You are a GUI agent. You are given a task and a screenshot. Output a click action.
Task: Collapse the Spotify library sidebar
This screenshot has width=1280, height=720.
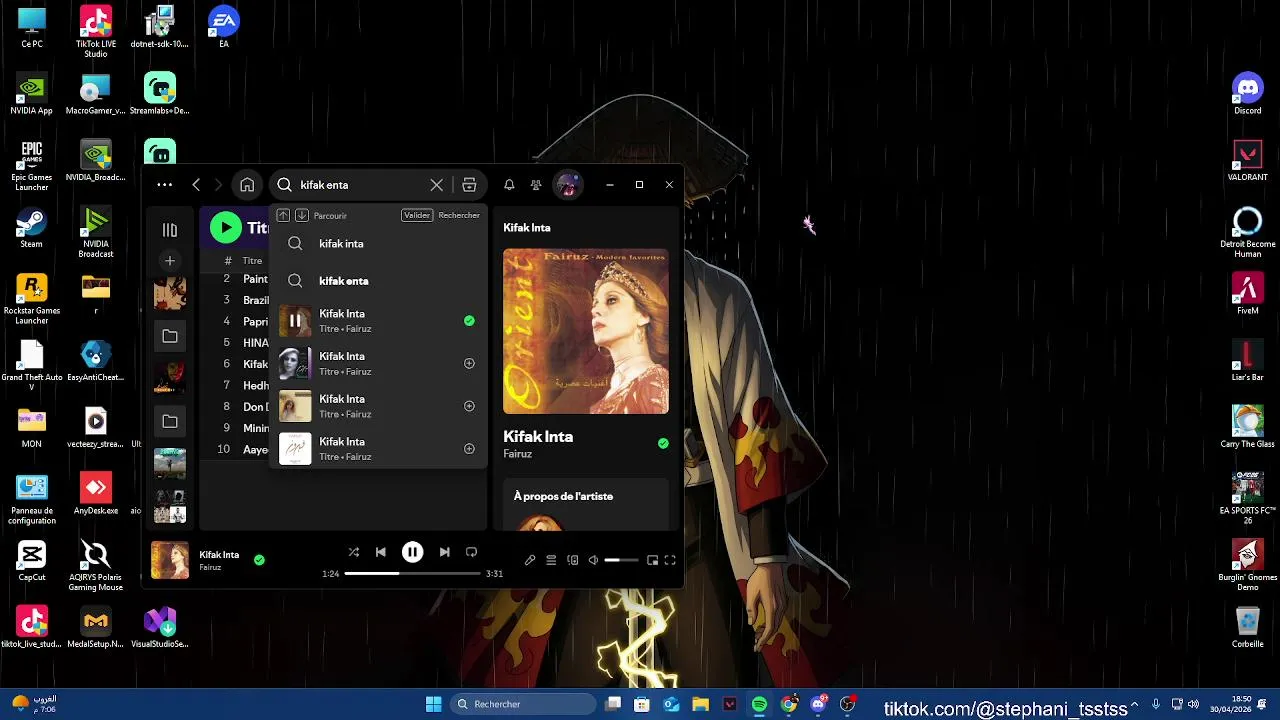(x=170, y=230)
